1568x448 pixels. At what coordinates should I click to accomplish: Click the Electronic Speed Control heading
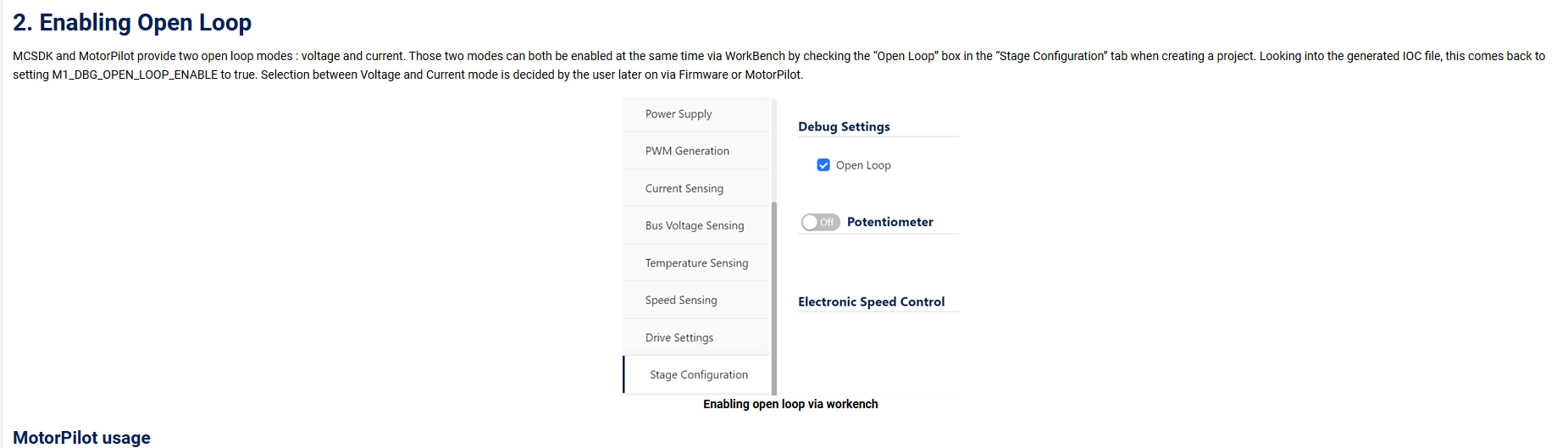pos(871,302)
